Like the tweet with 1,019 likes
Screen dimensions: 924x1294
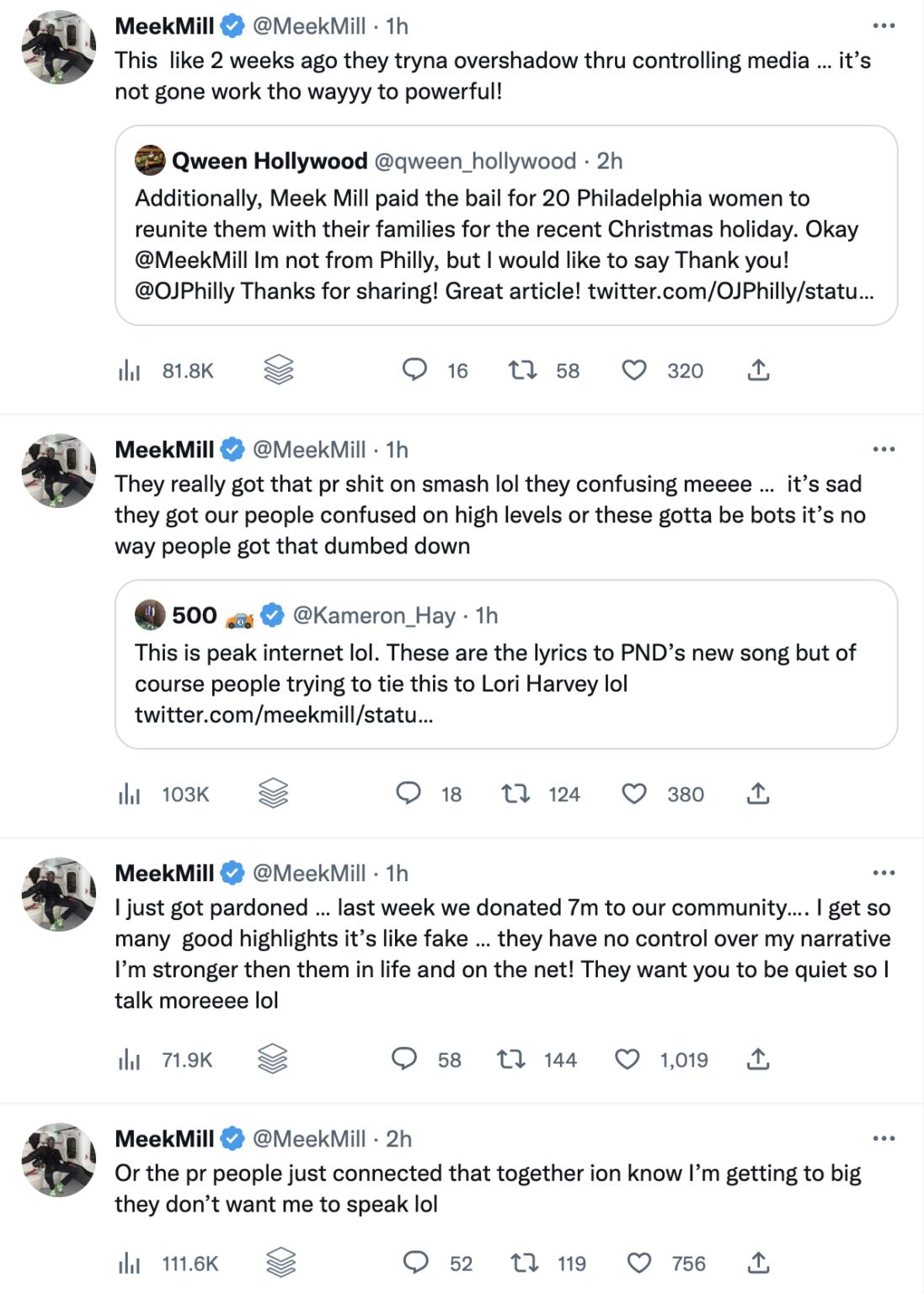click(x=627, y=1059)
